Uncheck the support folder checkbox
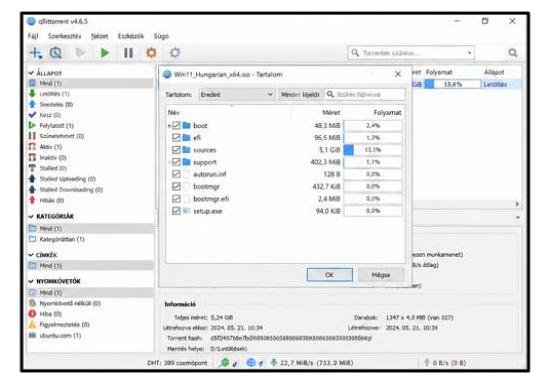550x384 pixels. (x=176, y=162)
